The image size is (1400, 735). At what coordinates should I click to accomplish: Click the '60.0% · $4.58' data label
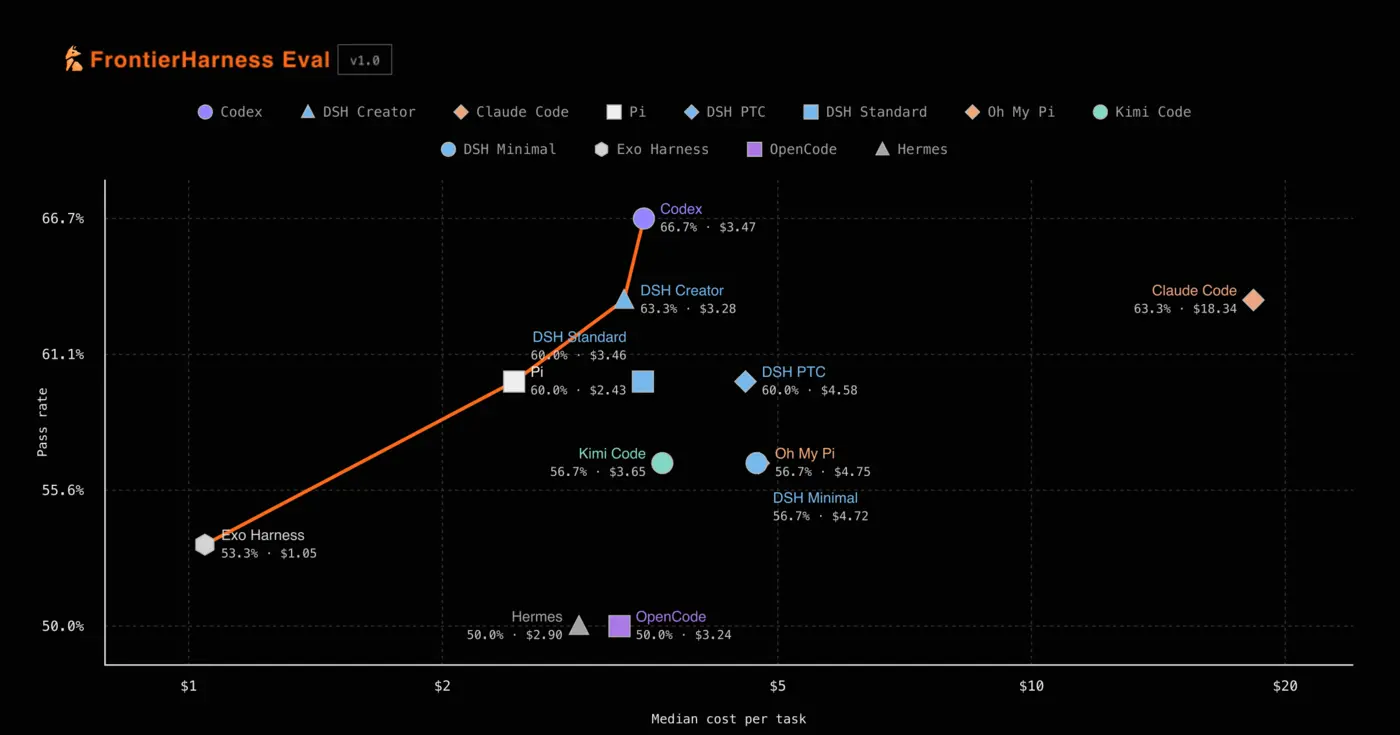[810, 390]
